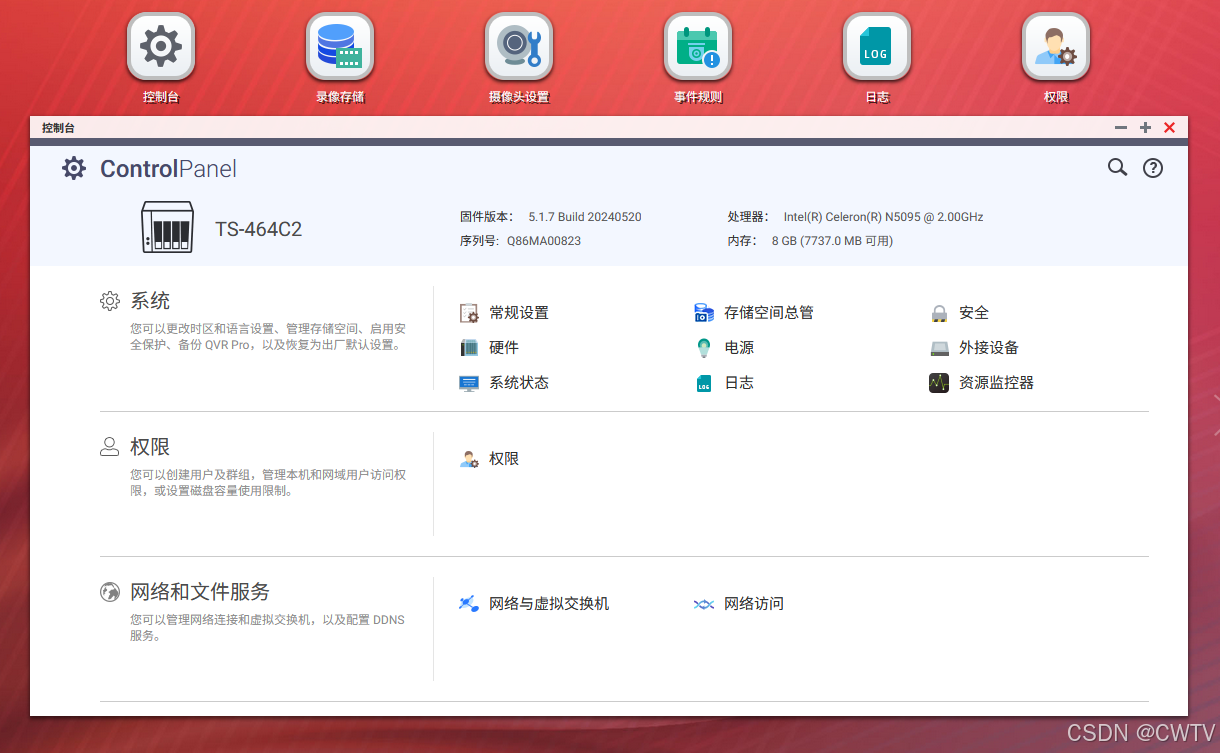The image size is (1220, 753).
Task: Open the 录像存储 desktop icon
Action: pos(340,46)
